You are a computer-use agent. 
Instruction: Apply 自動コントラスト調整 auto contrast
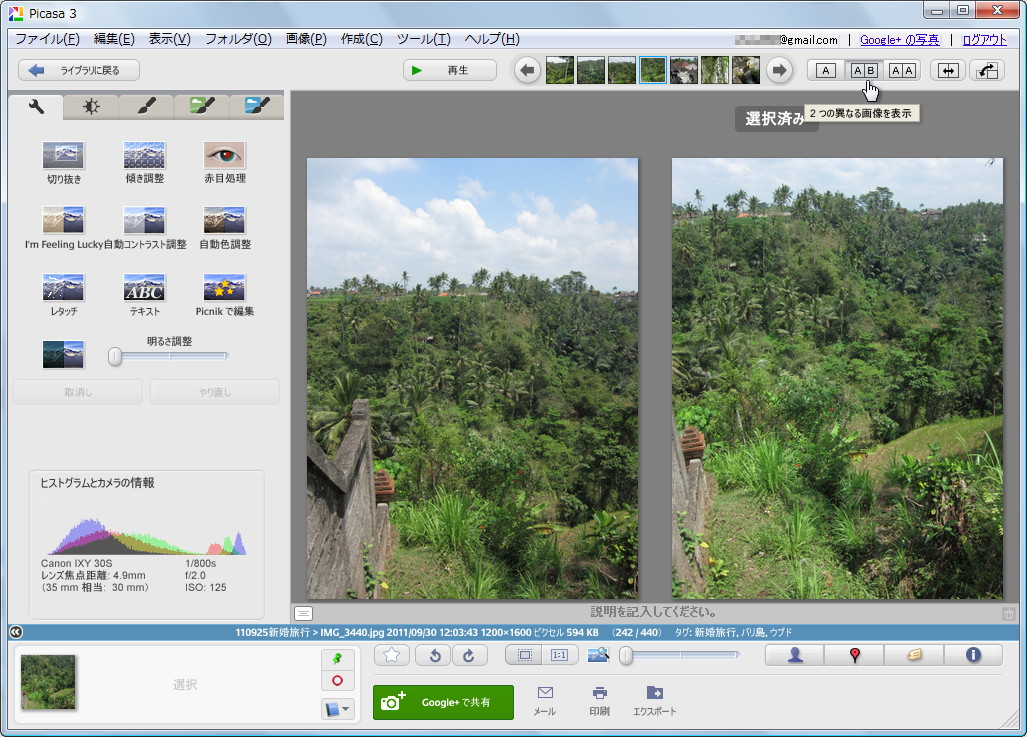coord(145,228)
